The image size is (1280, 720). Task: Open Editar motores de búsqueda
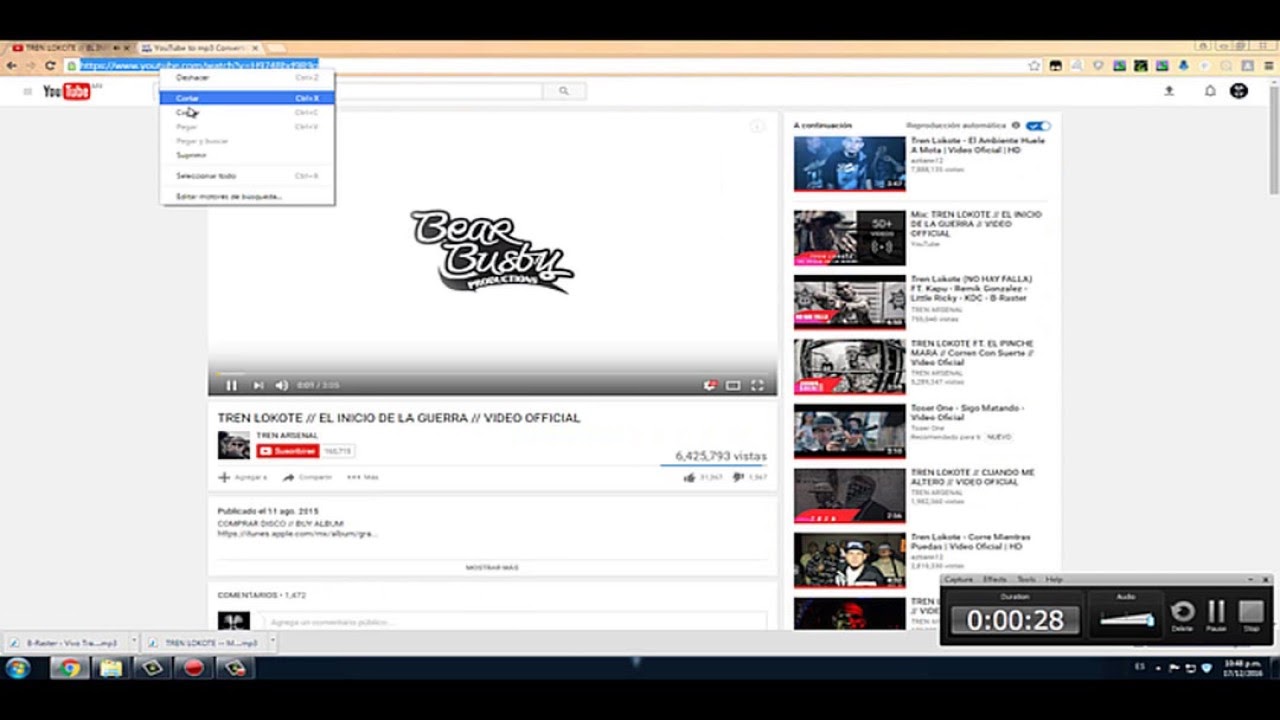point(247,196)
